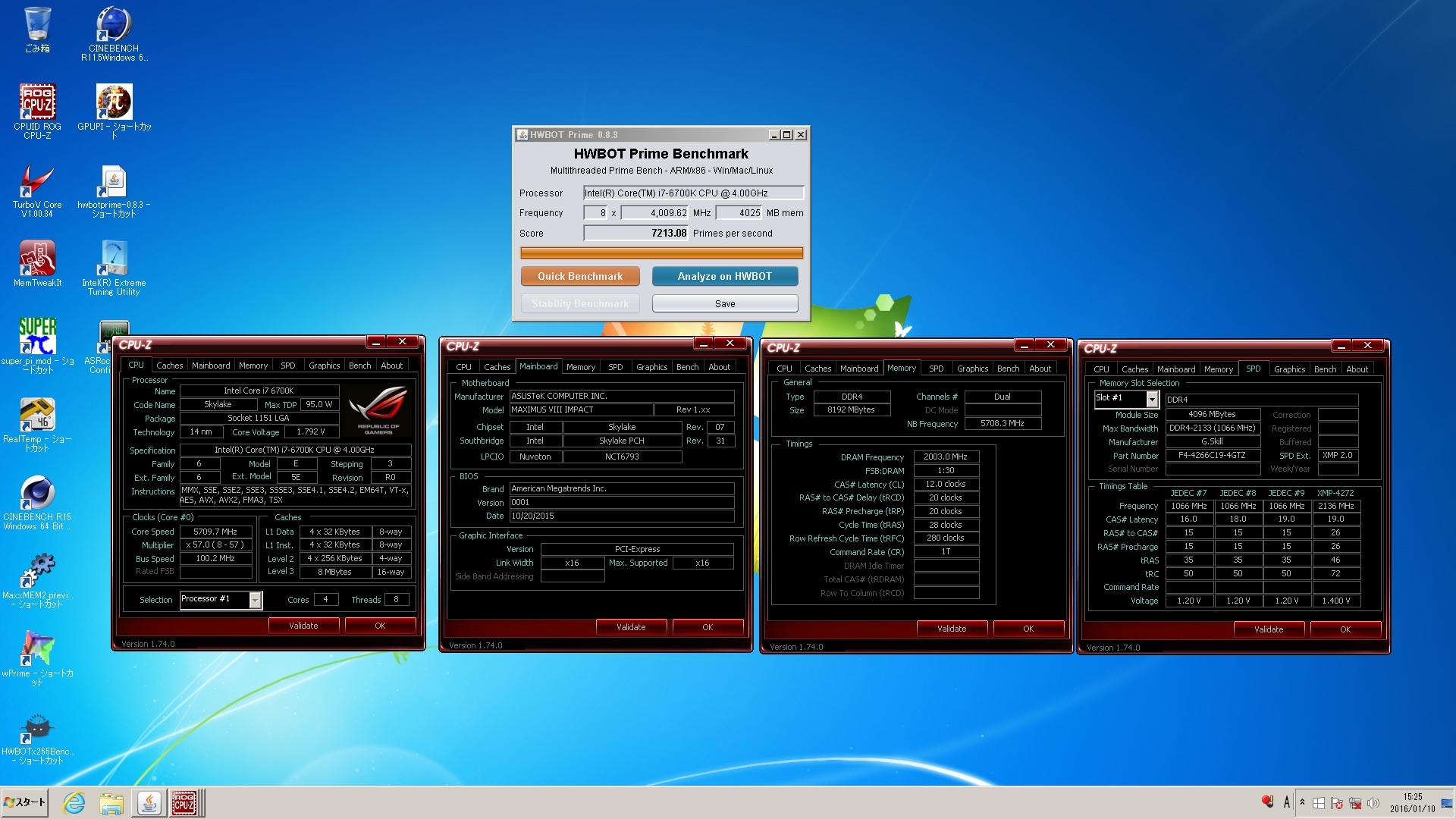Viewport: 1456px width, 819px height.
Task: Open hwbotprime-0.8.3 shortcut icon
Action: [x=114, y=191]
